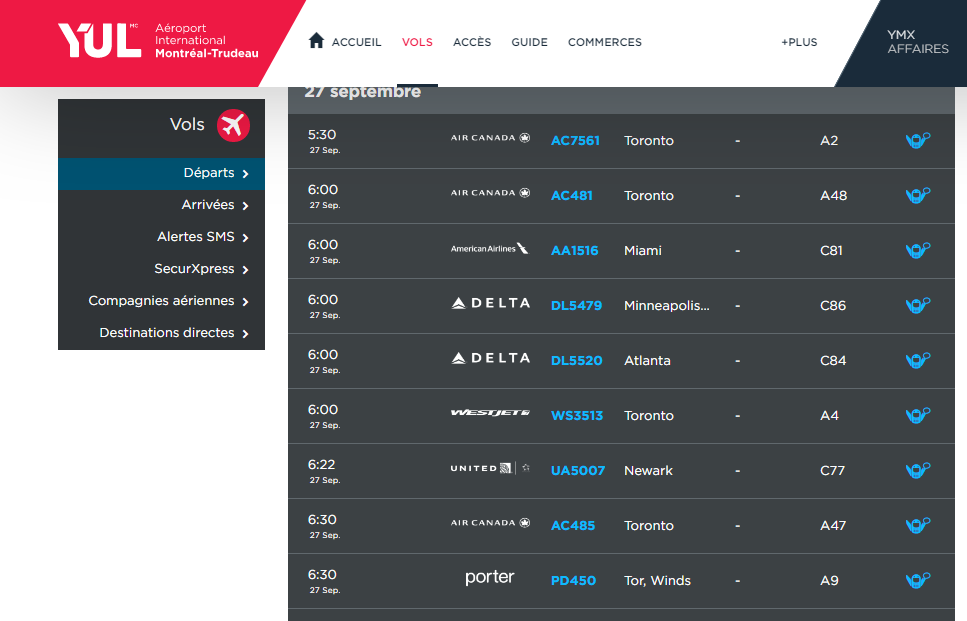Go to the Accès navigation tab
967x621 pixels.
[472, 42]
